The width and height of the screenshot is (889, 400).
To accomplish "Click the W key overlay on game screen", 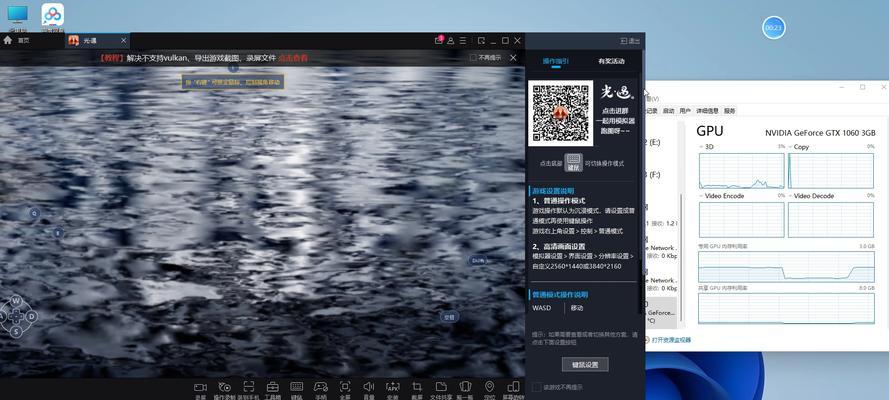I will 16,301.
